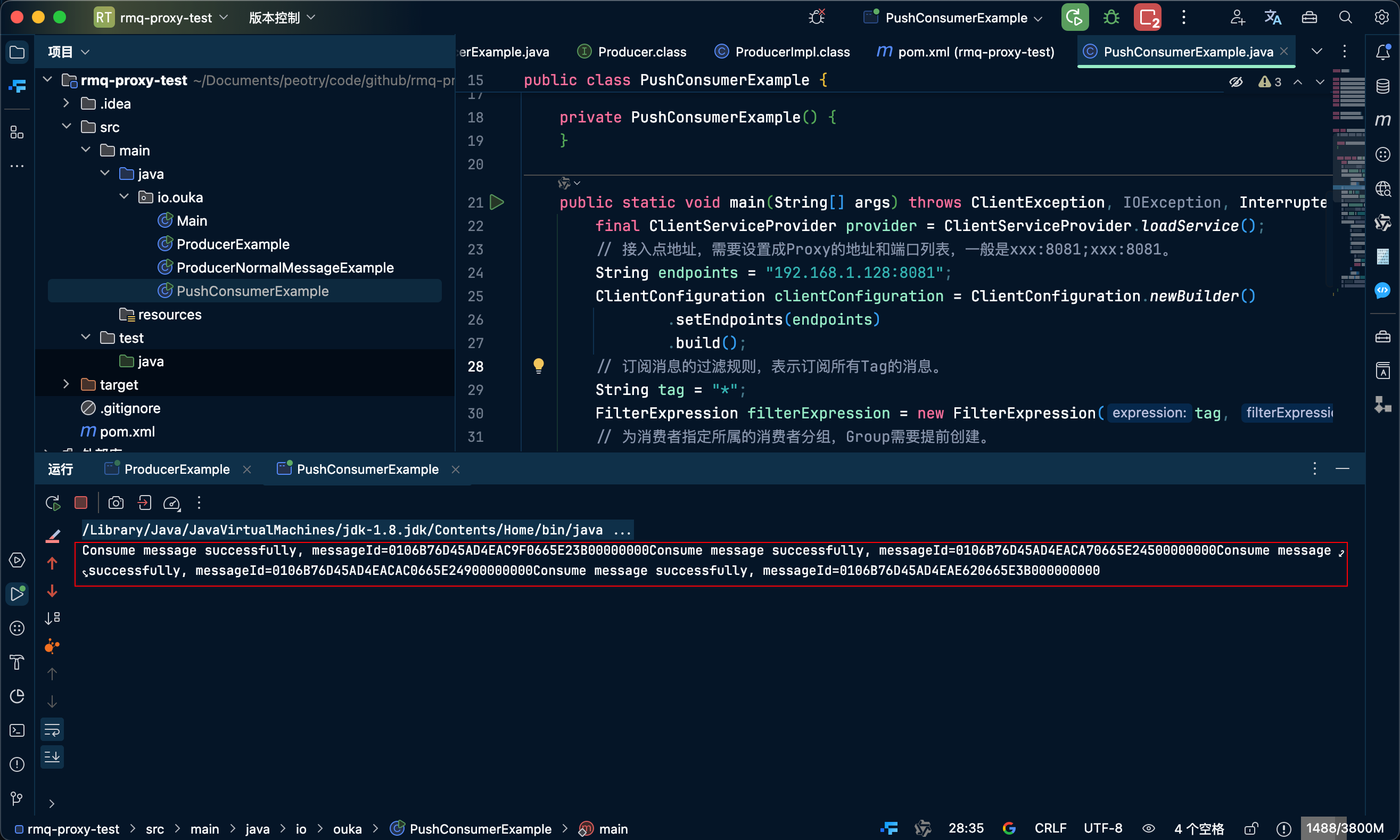Open Search Everywhere magnifier icon
This screenshot has height=840, width=1400.
coord(1345,18)
